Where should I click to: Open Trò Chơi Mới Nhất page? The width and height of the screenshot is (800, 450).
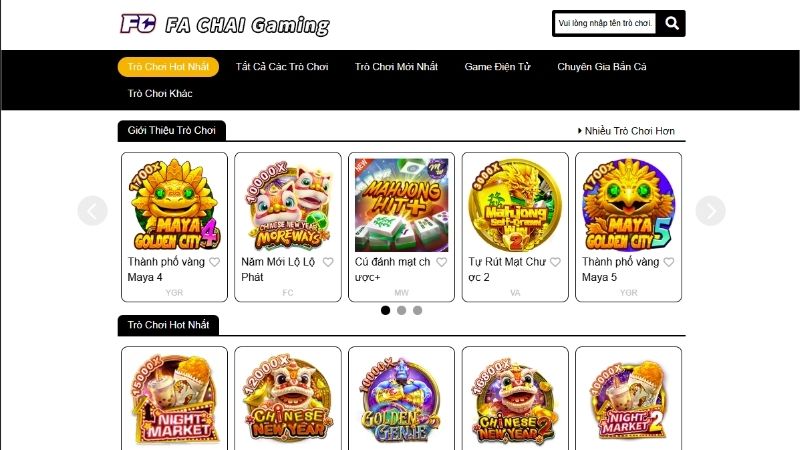click(396, 67)
